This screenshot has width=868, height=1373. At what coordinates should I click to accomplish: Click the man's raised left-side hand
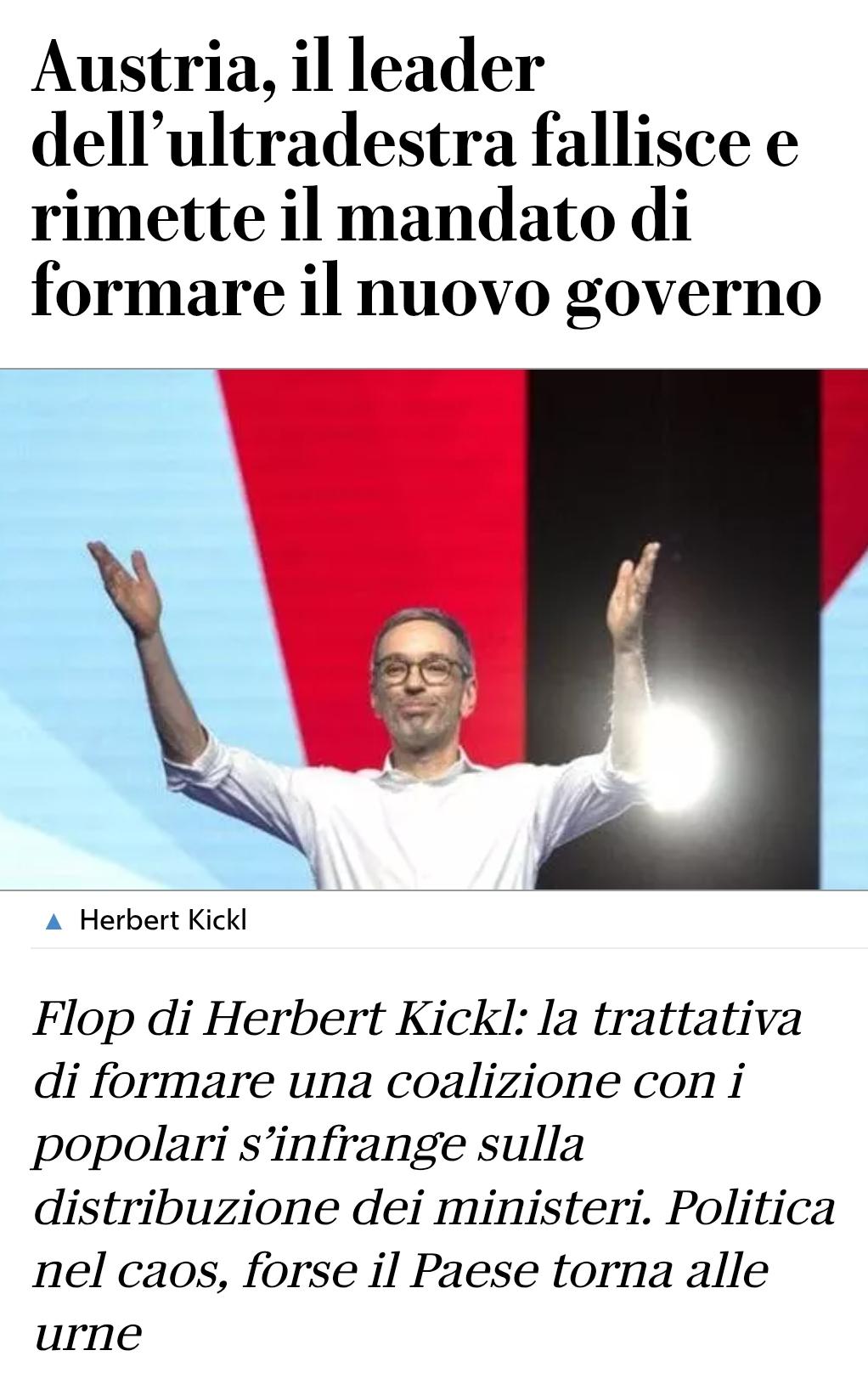point(127,586)
